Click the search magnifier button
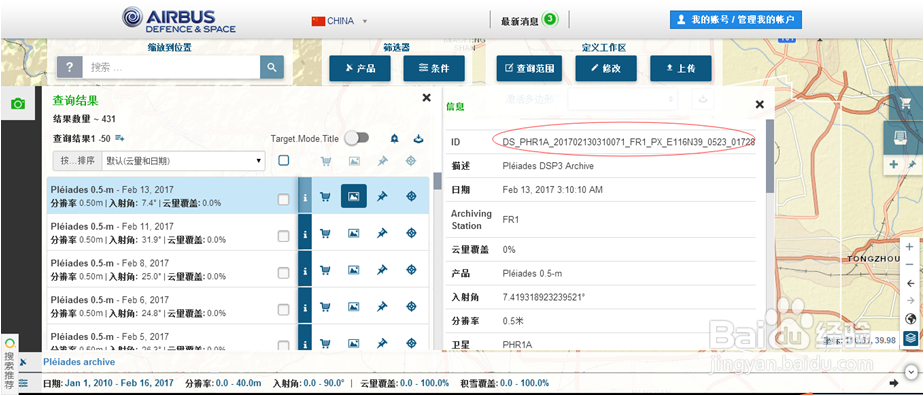This screenshot has width=924, height=396. (272, 67)
